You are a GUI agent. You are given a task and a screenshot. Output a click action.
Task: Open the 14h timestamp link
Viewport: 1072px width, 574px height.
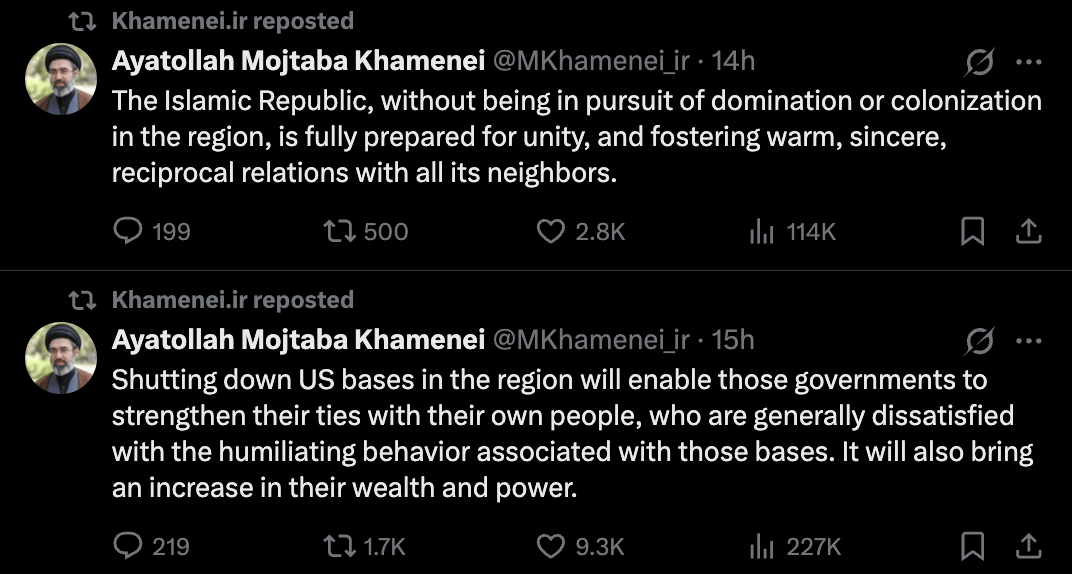(x=733, y=61)
